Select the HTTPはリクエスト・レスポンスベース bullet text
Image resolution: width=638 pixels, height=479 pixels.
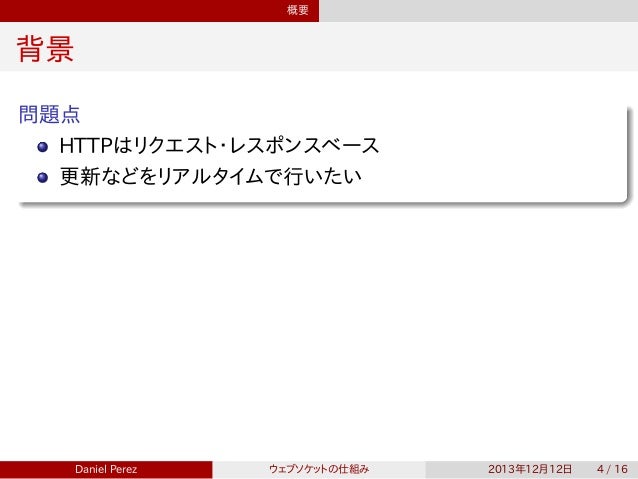pos(219,145)
